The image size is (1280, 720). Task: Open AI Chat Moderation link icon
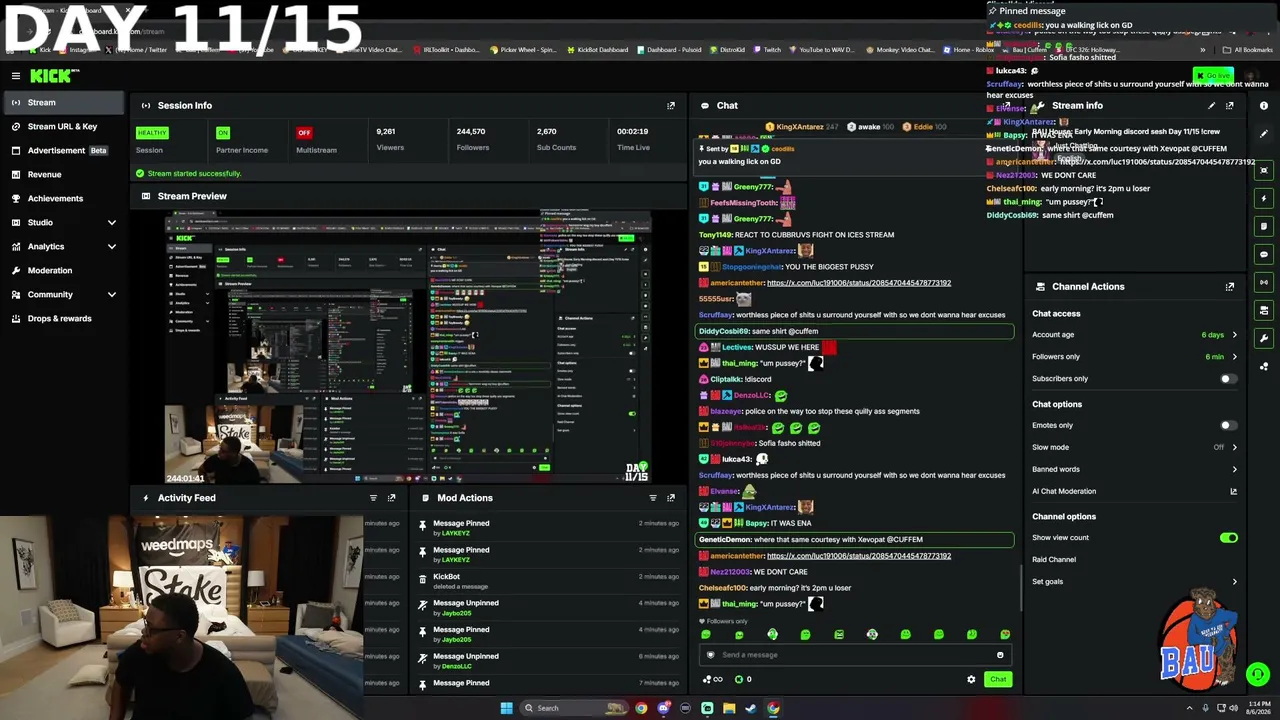point(1233,491)
